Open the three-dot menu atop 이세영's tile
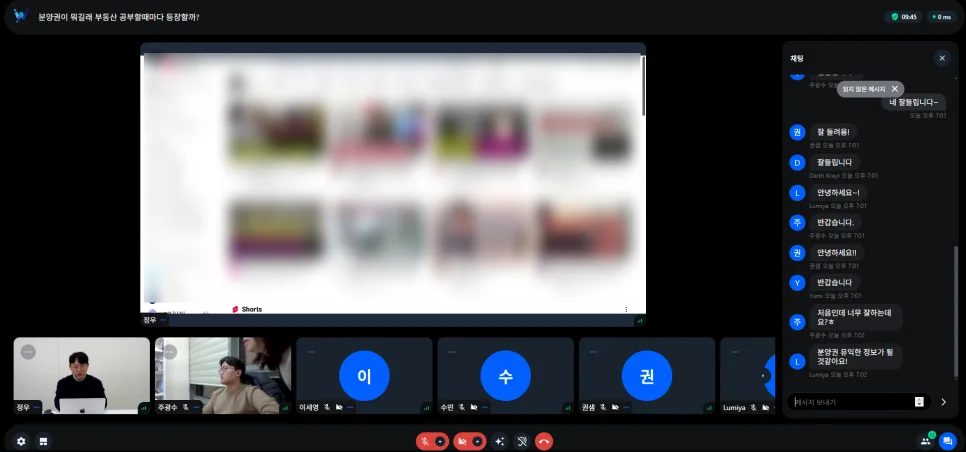The image size is (966, 452). [x=311, y=352]
